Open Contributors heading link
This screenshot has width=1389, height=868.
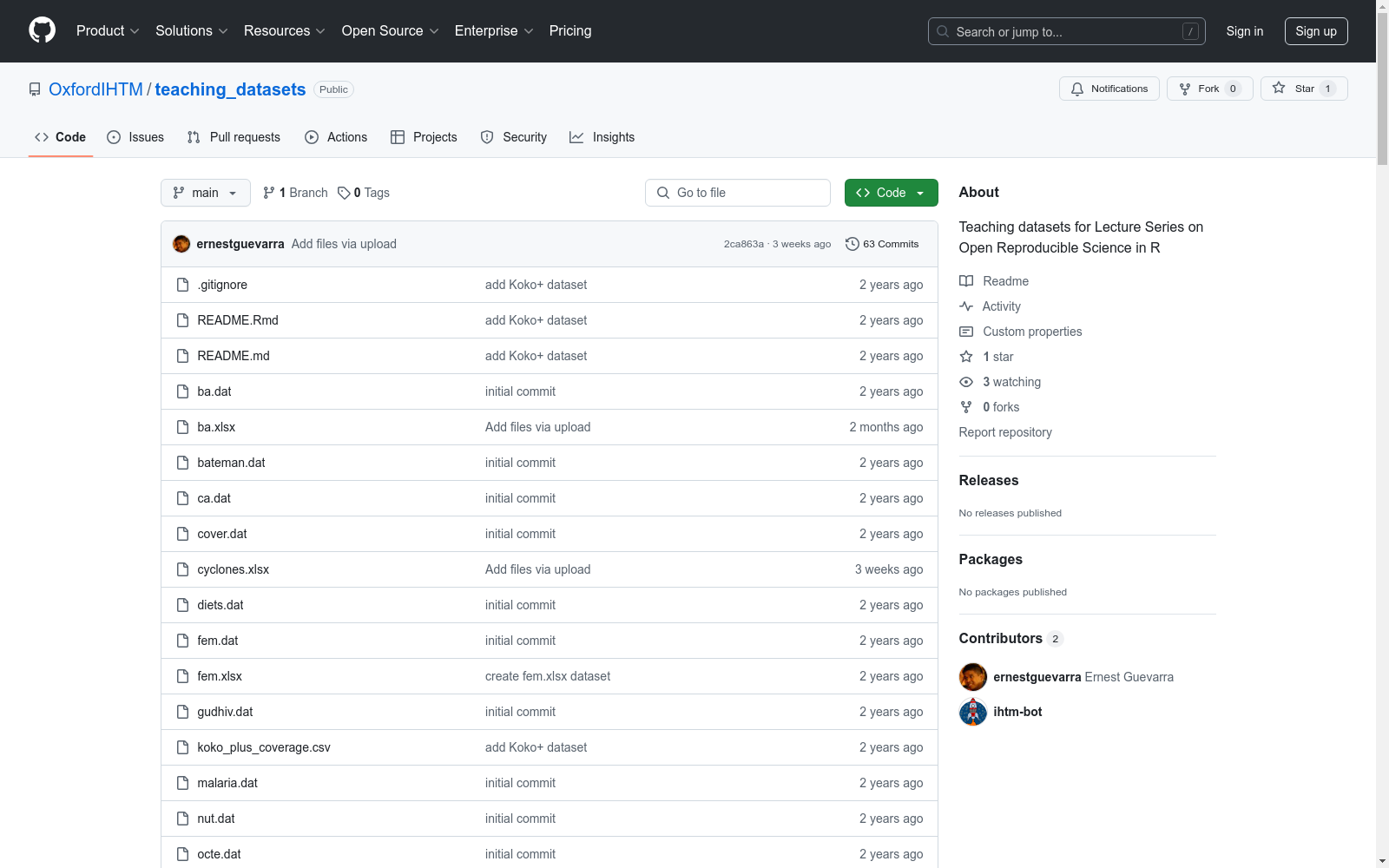pyautogui.click(x=1011, y=638)
